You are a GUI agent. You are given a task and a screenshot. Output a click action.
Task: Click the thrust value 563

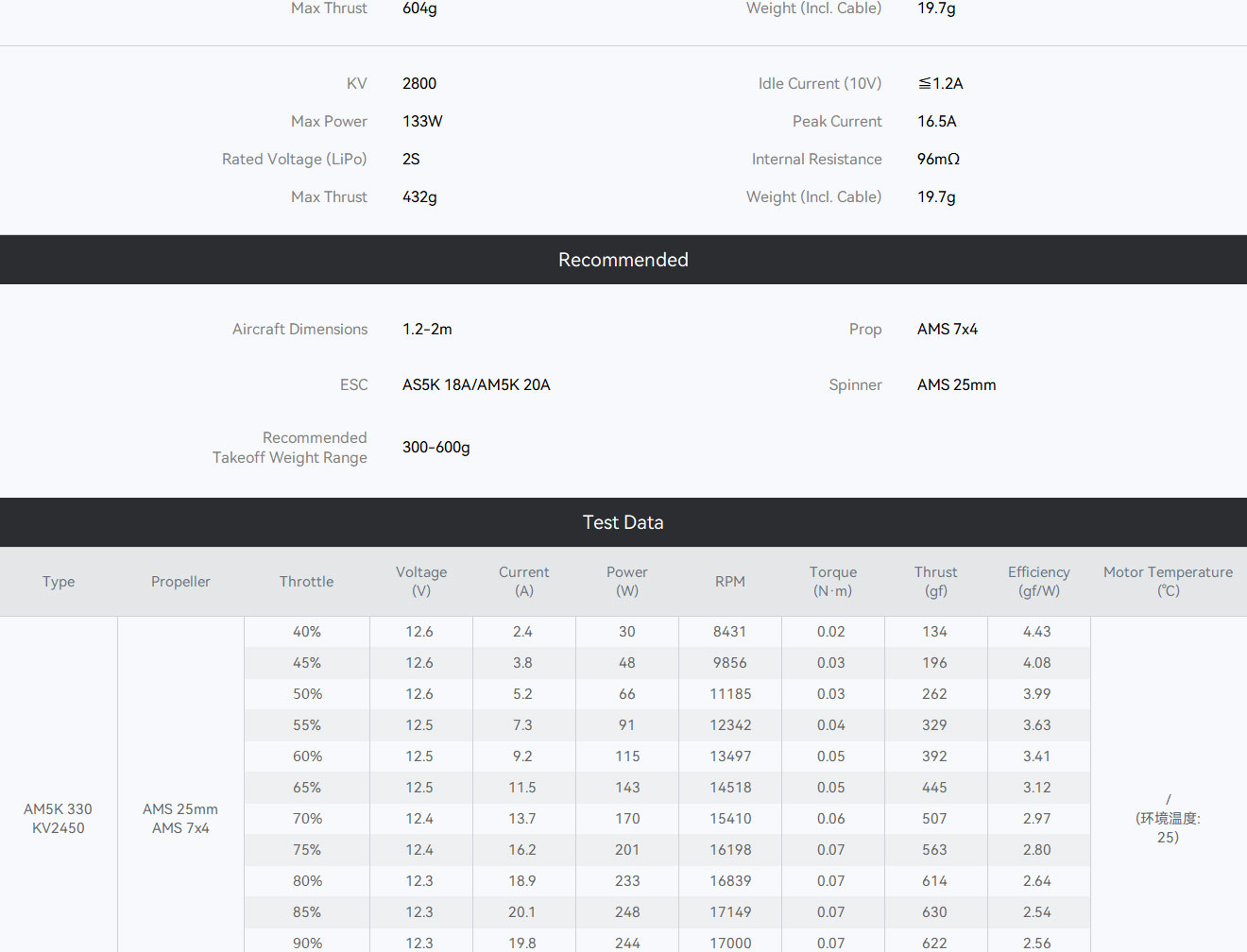tap(934, 850)
